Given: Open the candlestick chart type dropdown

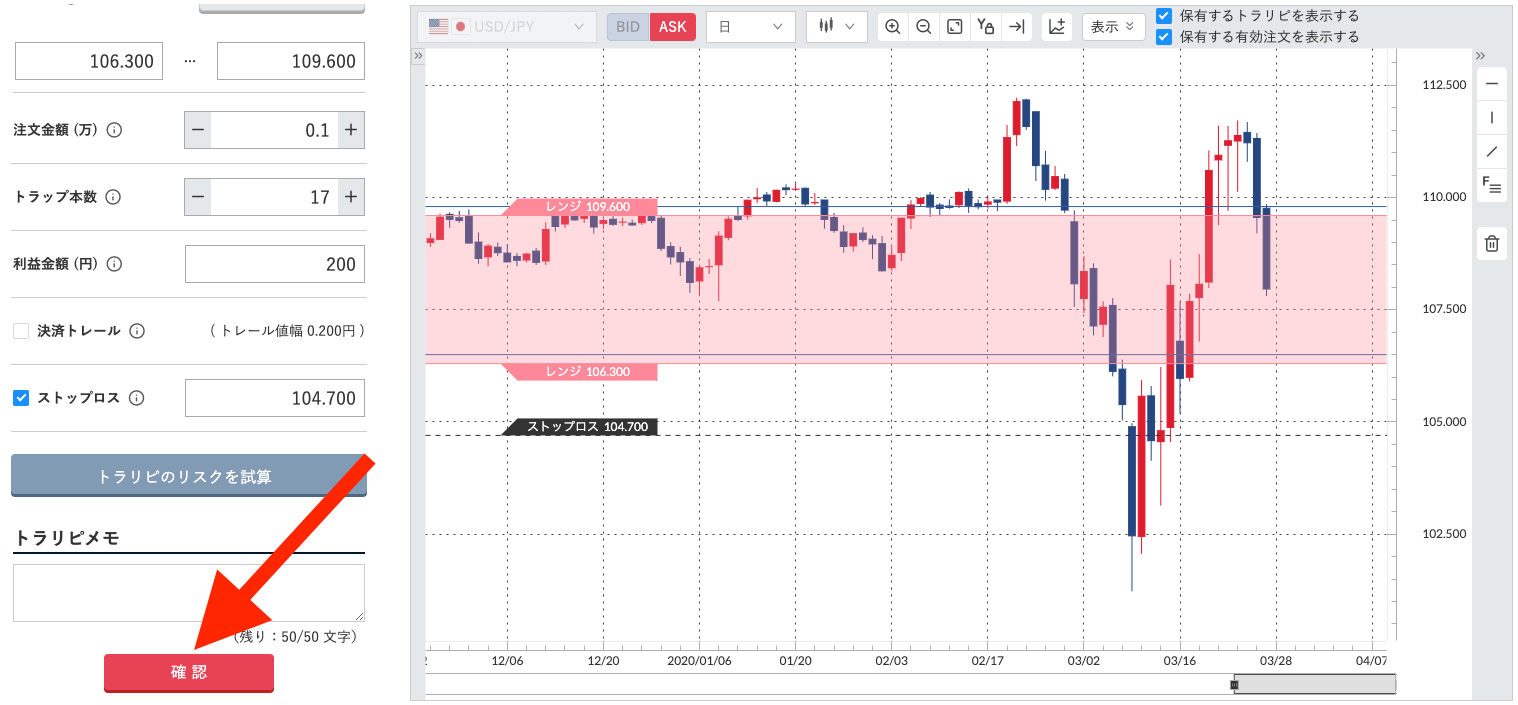Looking at the screenshot, I should [837, 27].
